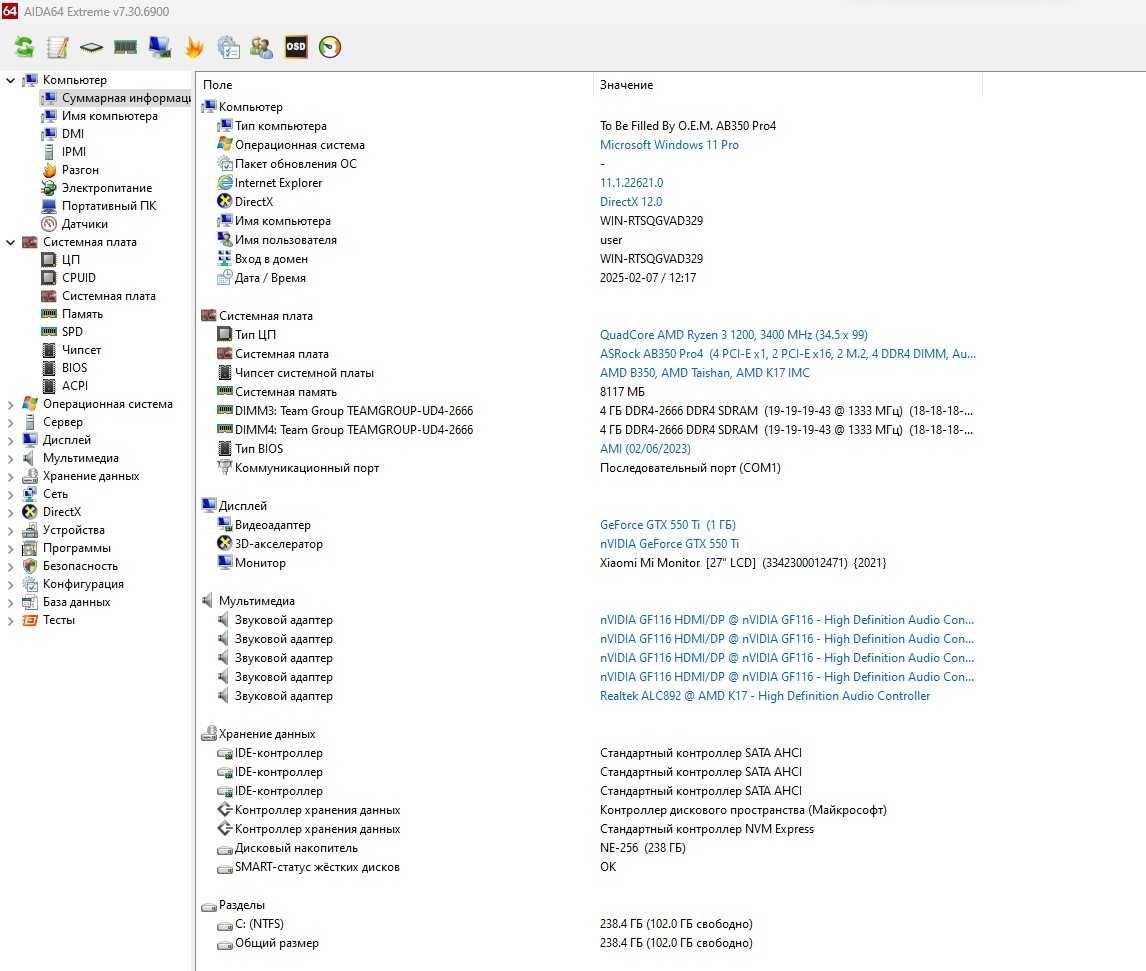Open the QuadCore AMD Ryzen 3 1200 link
Screen dimensions: 1146x971
click(734, 335)
